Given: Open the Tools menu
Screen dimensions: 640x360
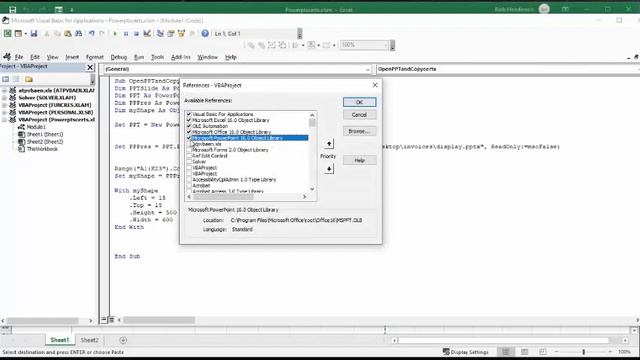Looking at the screenshot, I should click(157, 57).
